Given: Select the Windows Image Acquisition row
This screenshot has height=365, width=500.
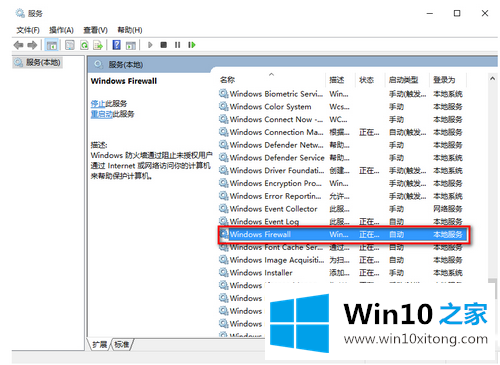Looking at the screenshot, I should coord(343,260).
